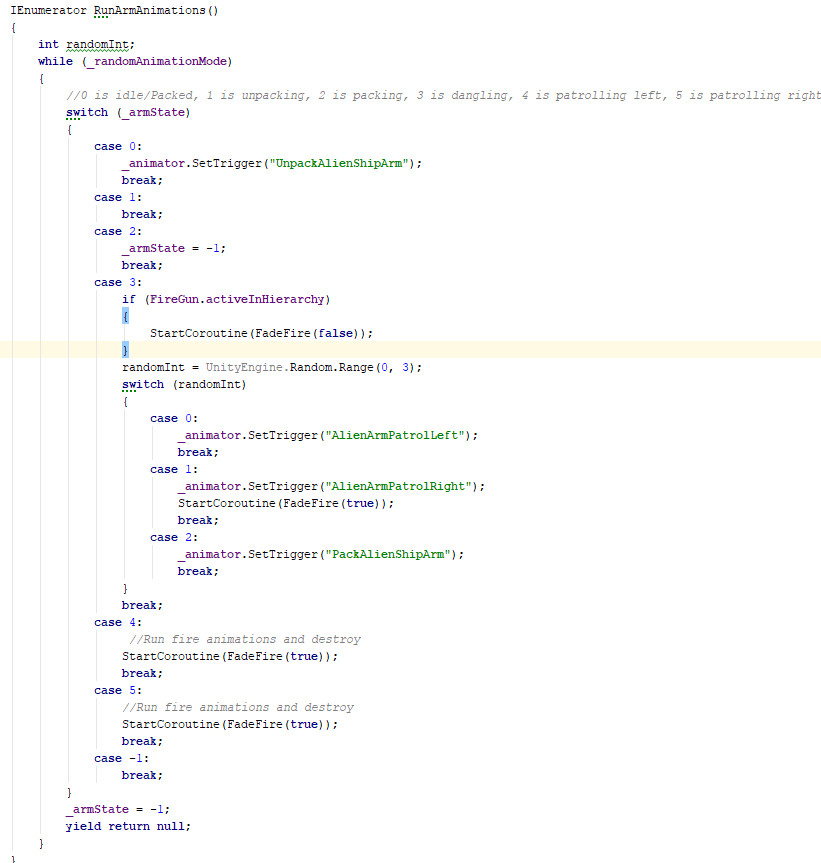Click the yield keyword
The image size is (821, 863).
(x=83, y=827)
